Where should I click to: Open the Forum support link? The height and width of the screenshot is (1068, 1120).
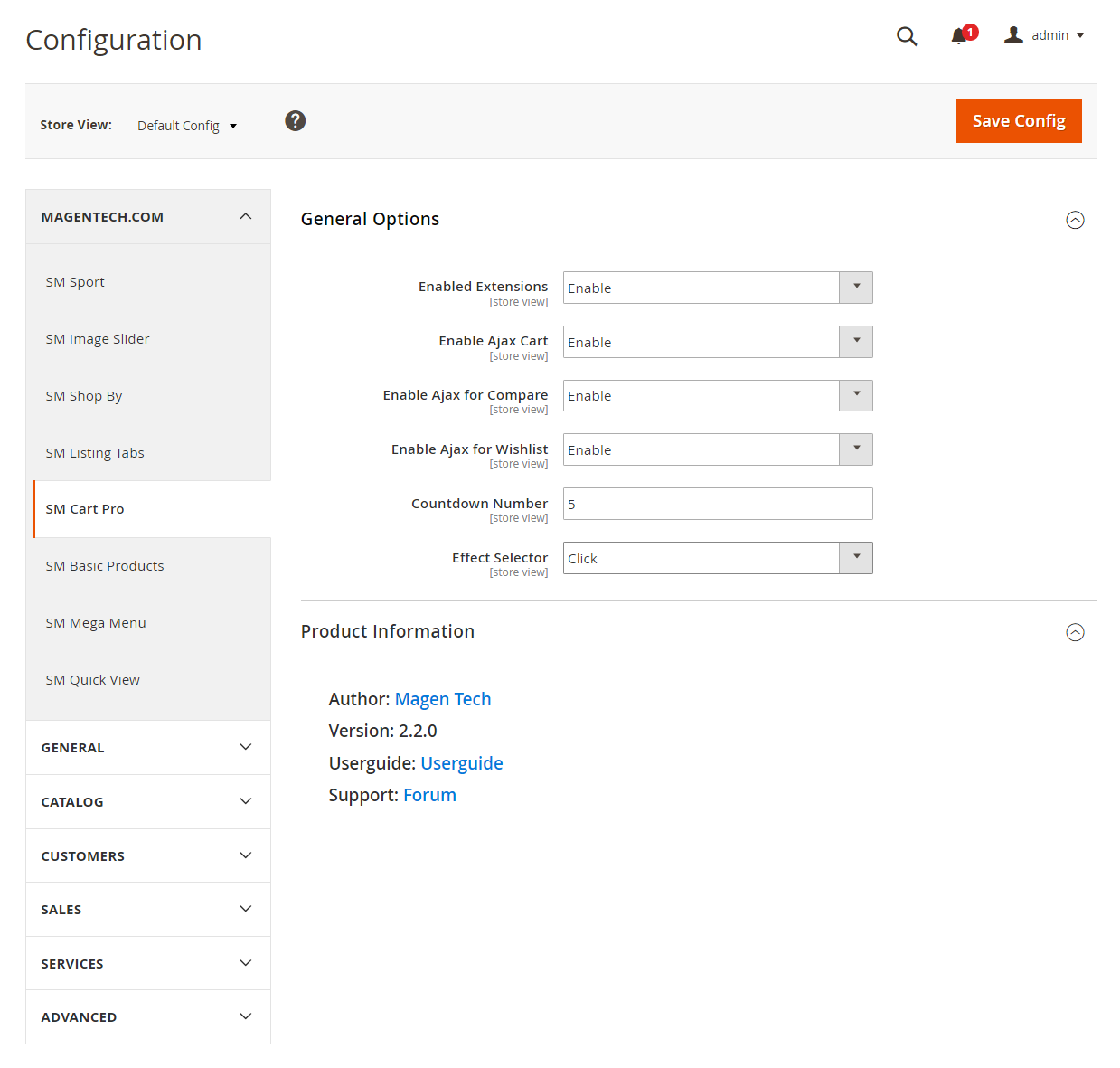[x=429, y=795]
